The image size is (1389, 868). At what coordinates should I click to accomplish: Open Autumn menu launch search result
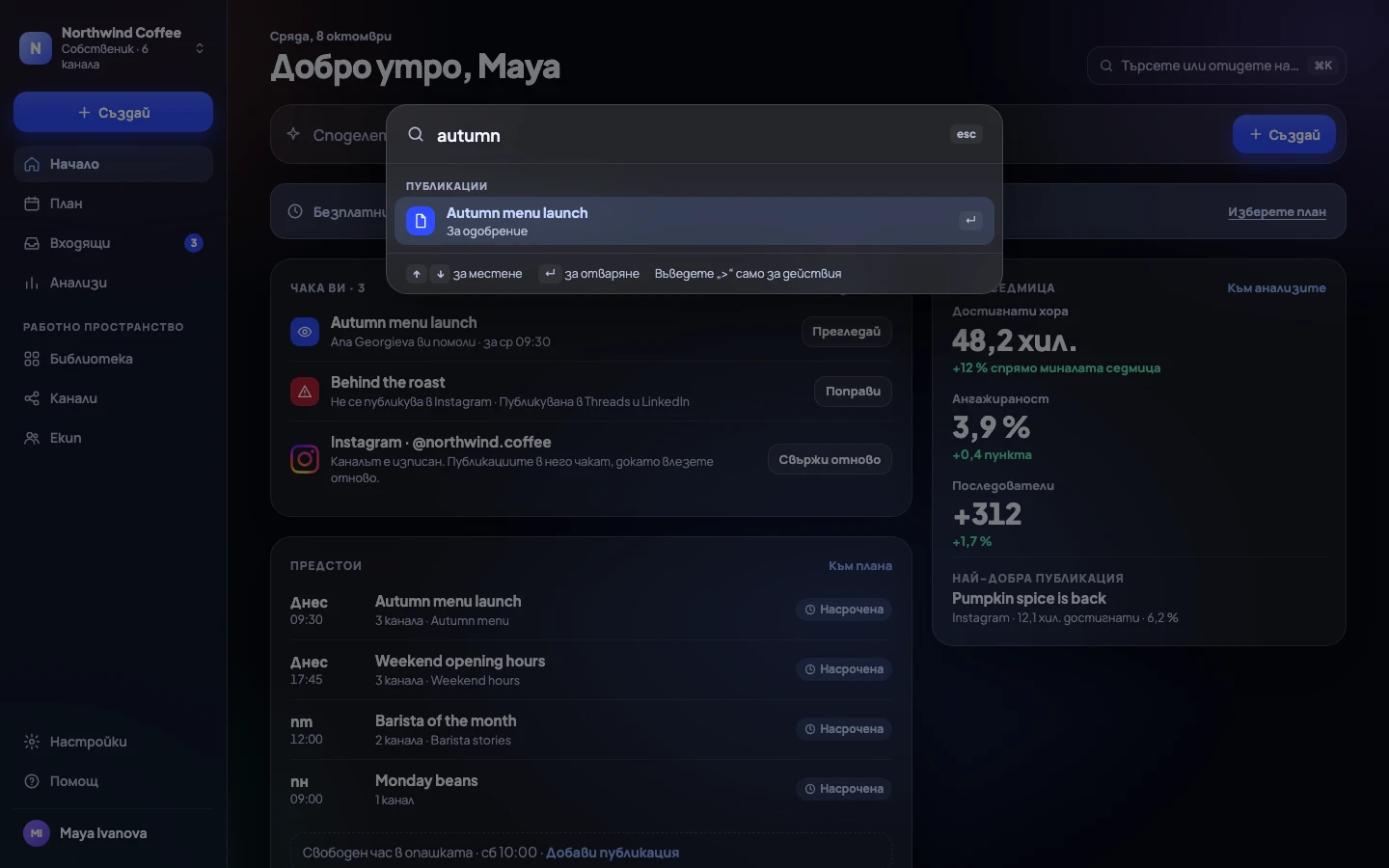tap(694, 221)
